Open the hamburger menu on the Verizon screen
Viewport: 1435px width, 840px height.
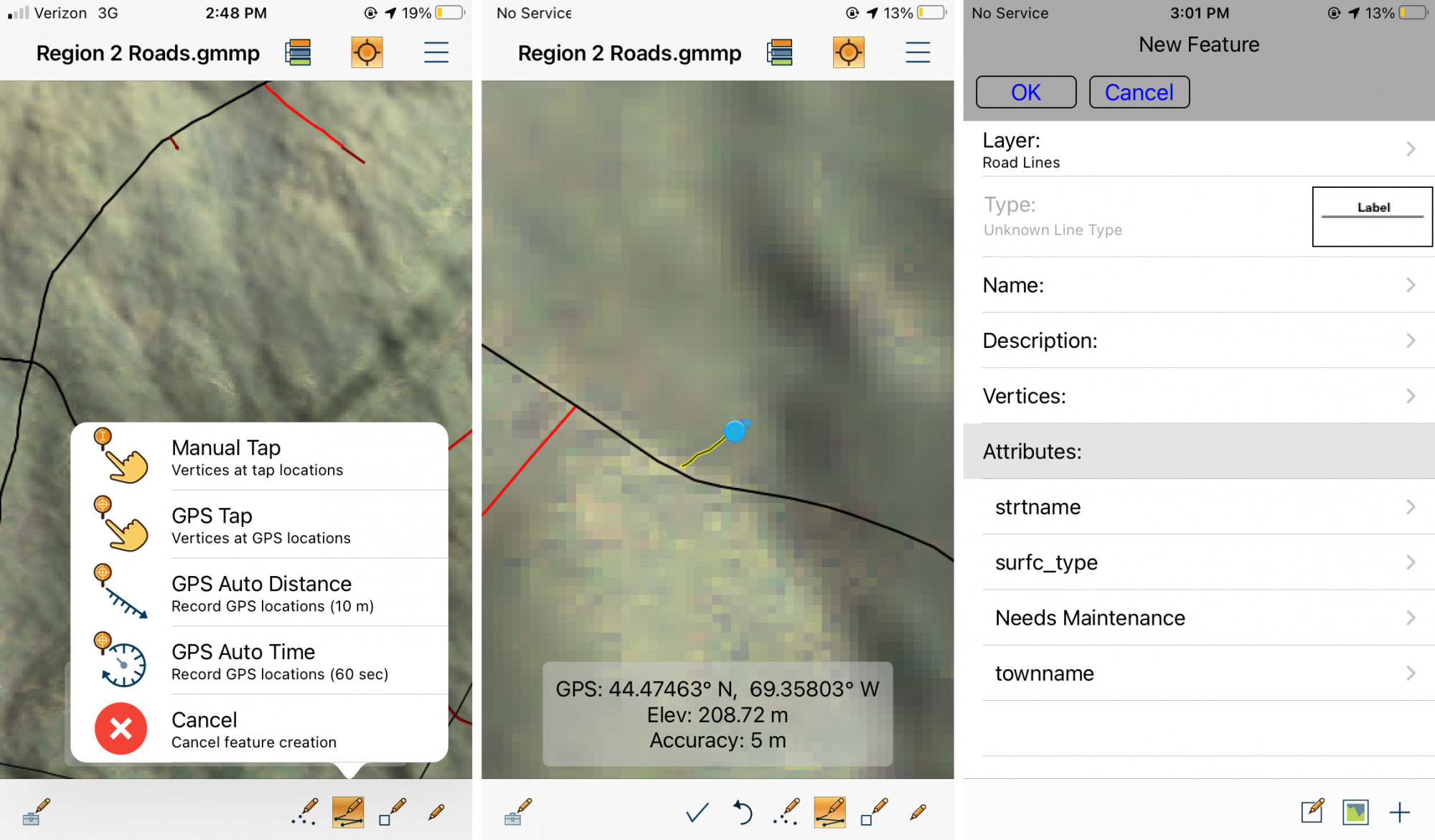click(436, 52)
